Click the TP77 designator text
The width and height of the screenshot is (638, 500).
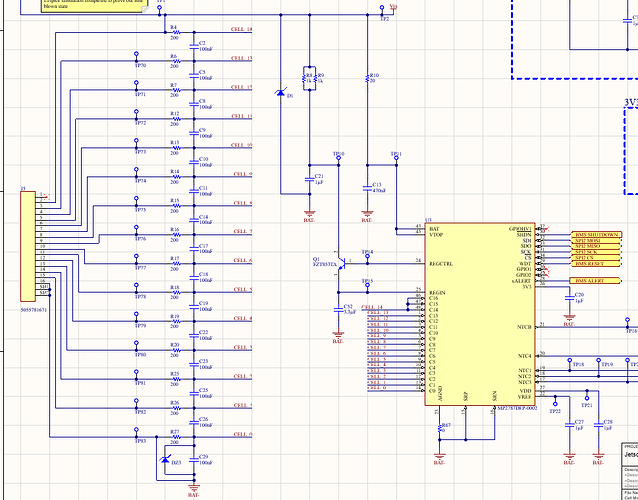pyautogui.click(x=140, y=268)
